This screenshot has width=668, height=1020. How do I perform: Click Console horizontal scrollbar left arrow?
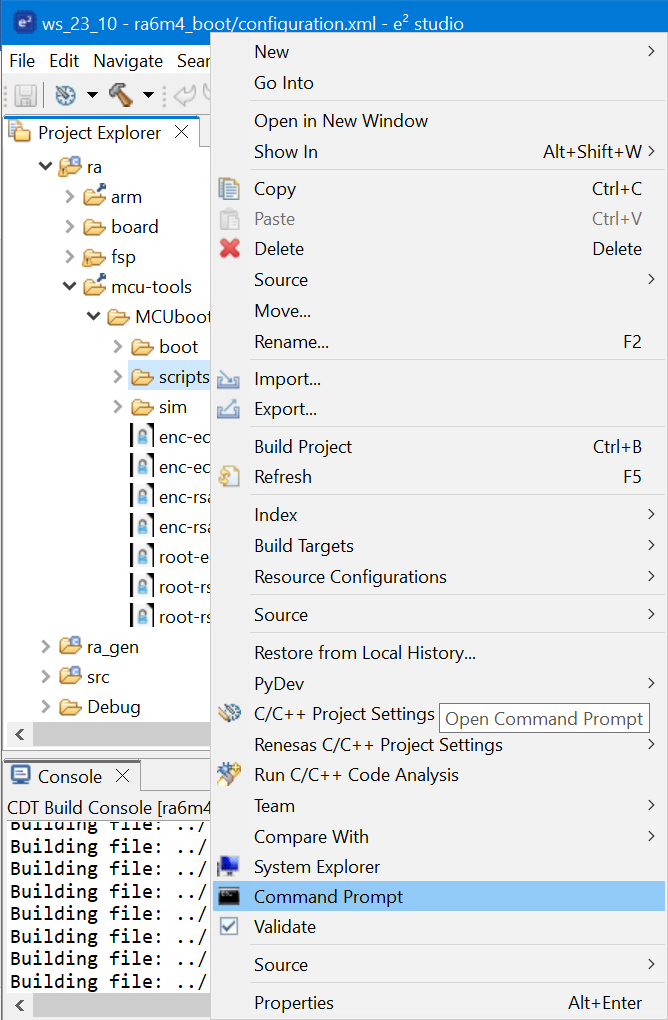pos(20,1005)
